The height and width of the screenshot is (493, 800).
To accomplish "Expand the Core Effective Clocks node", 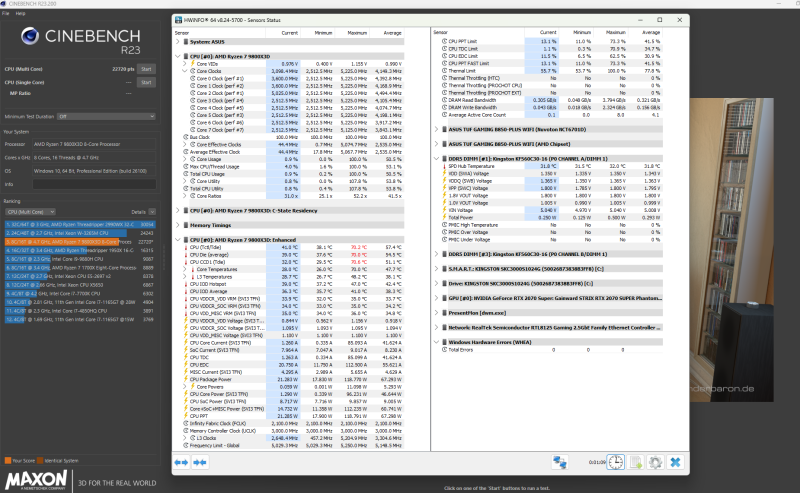I will tap(185, 144).
